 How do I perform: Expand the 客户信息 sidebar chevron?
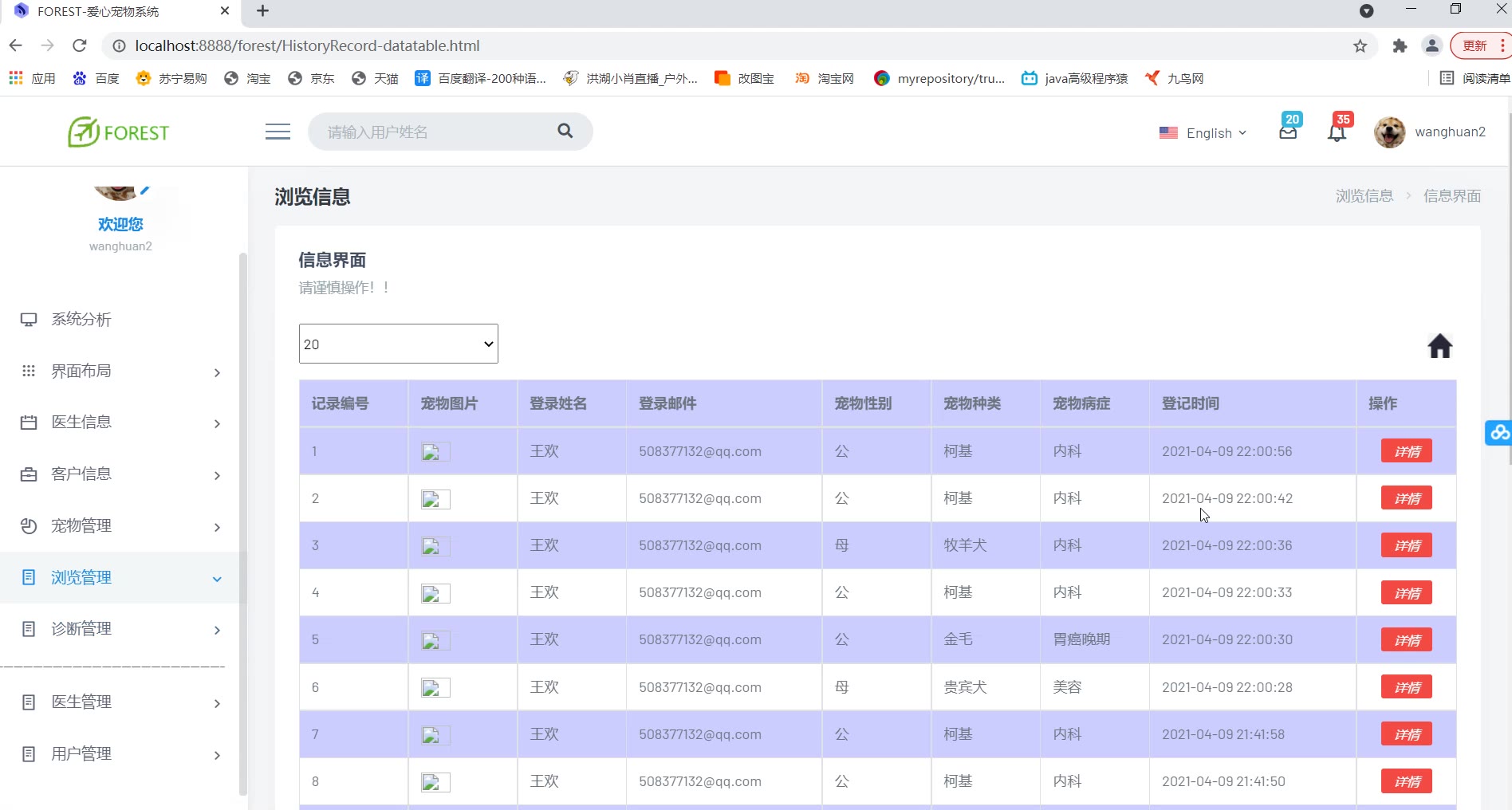click(217, 476)
